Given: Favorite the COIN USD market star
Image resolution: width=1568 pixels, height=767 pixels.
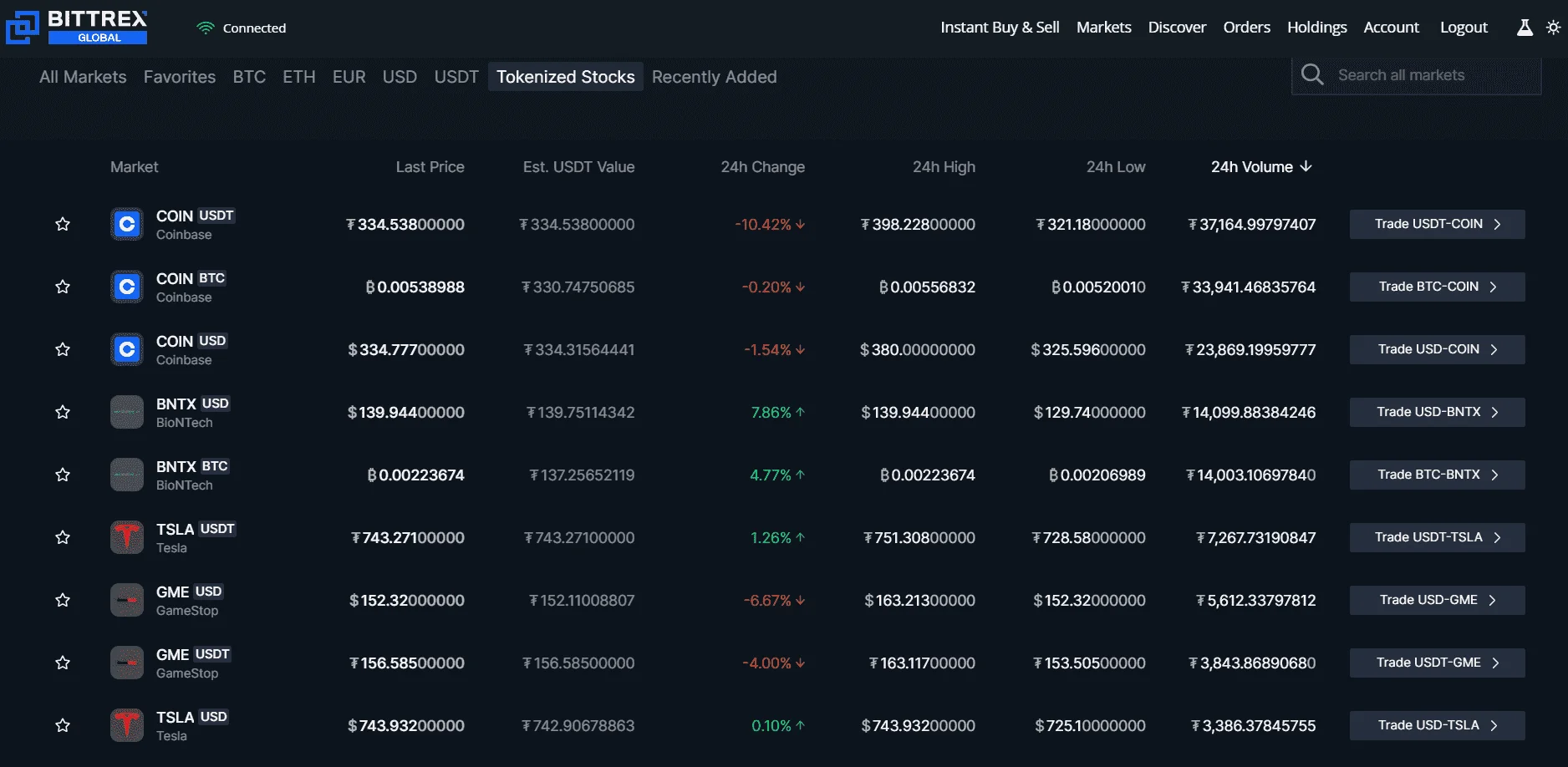Looking at the screenshot, I should [63, 349].
